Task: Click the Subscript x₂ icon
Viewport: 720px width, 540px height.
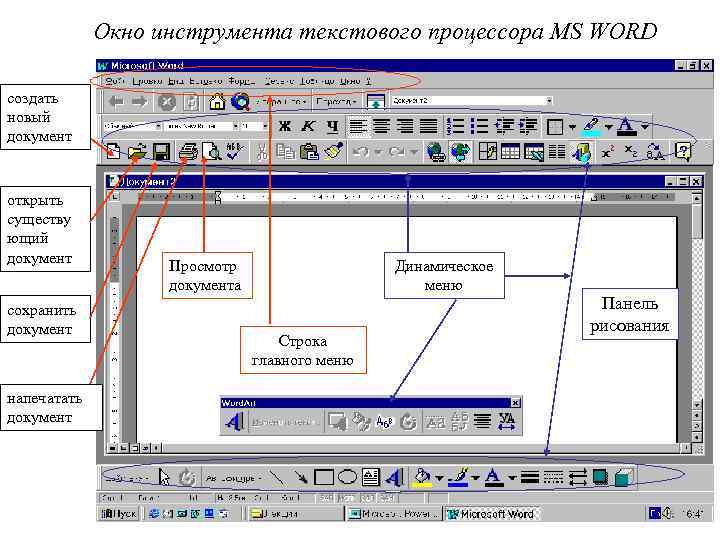Action: click(631, 151)
